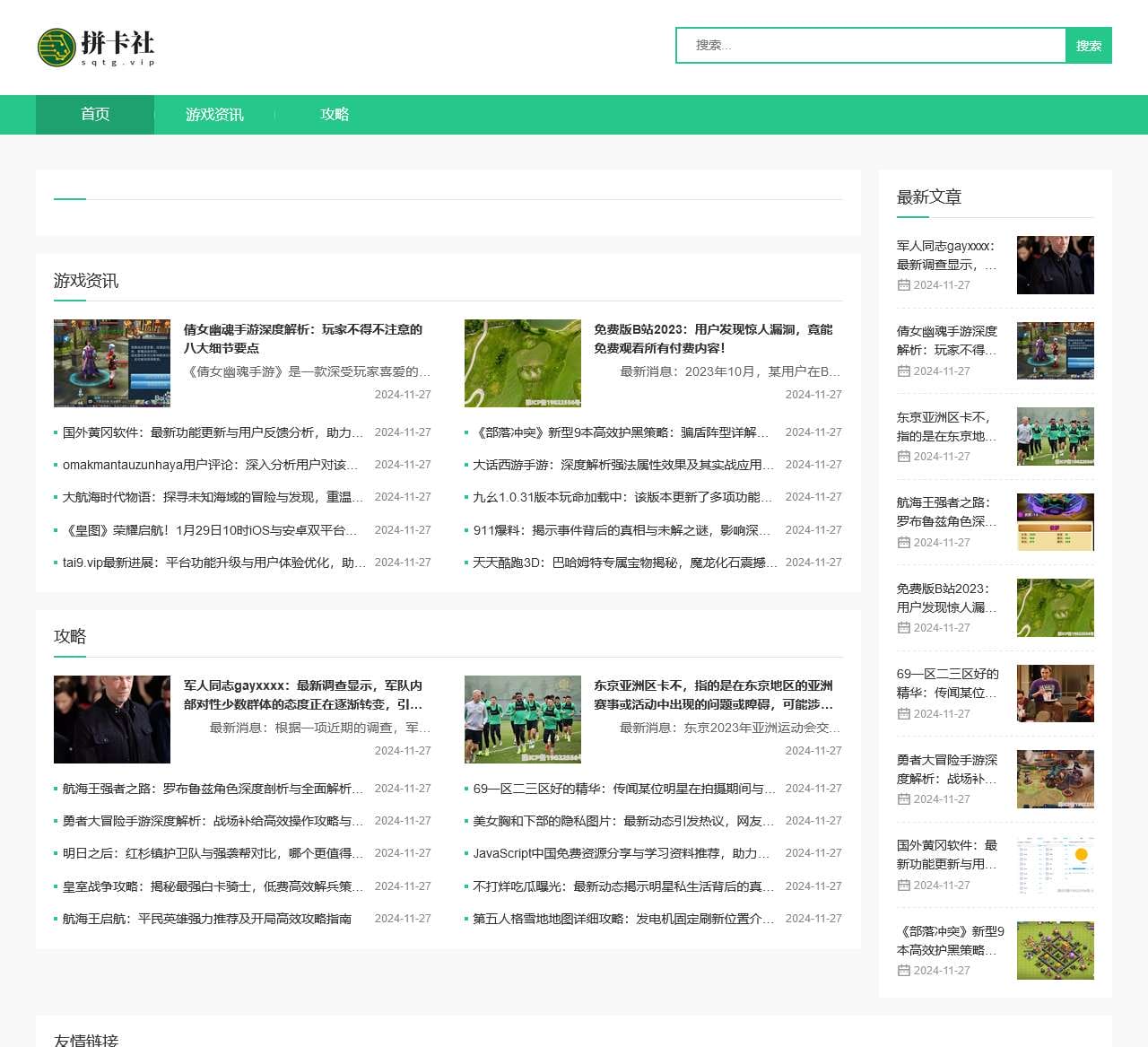The height and width of the screenshot is (1047, 1148).
Task: Click sidebar thumbnail for 69一区二三区 article
Action: tap(1055, 694)
